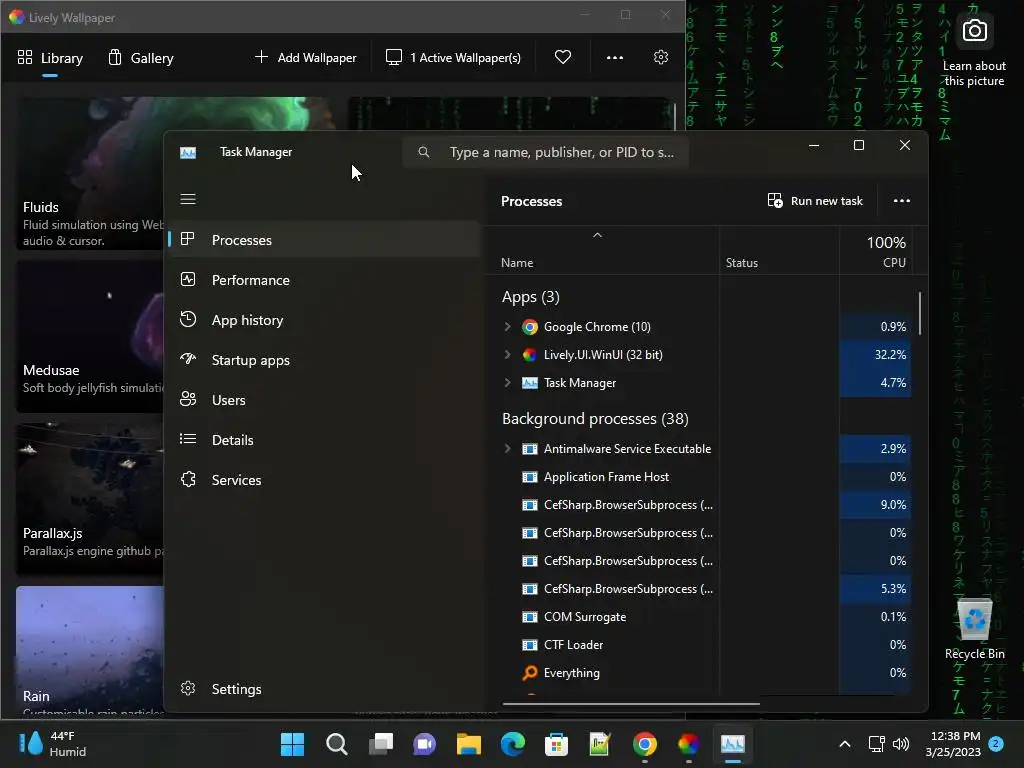Launch Microsoft Edge from the taskbar
The width and height of the screenshot is (1024, 768).
(x=513, y=744)
